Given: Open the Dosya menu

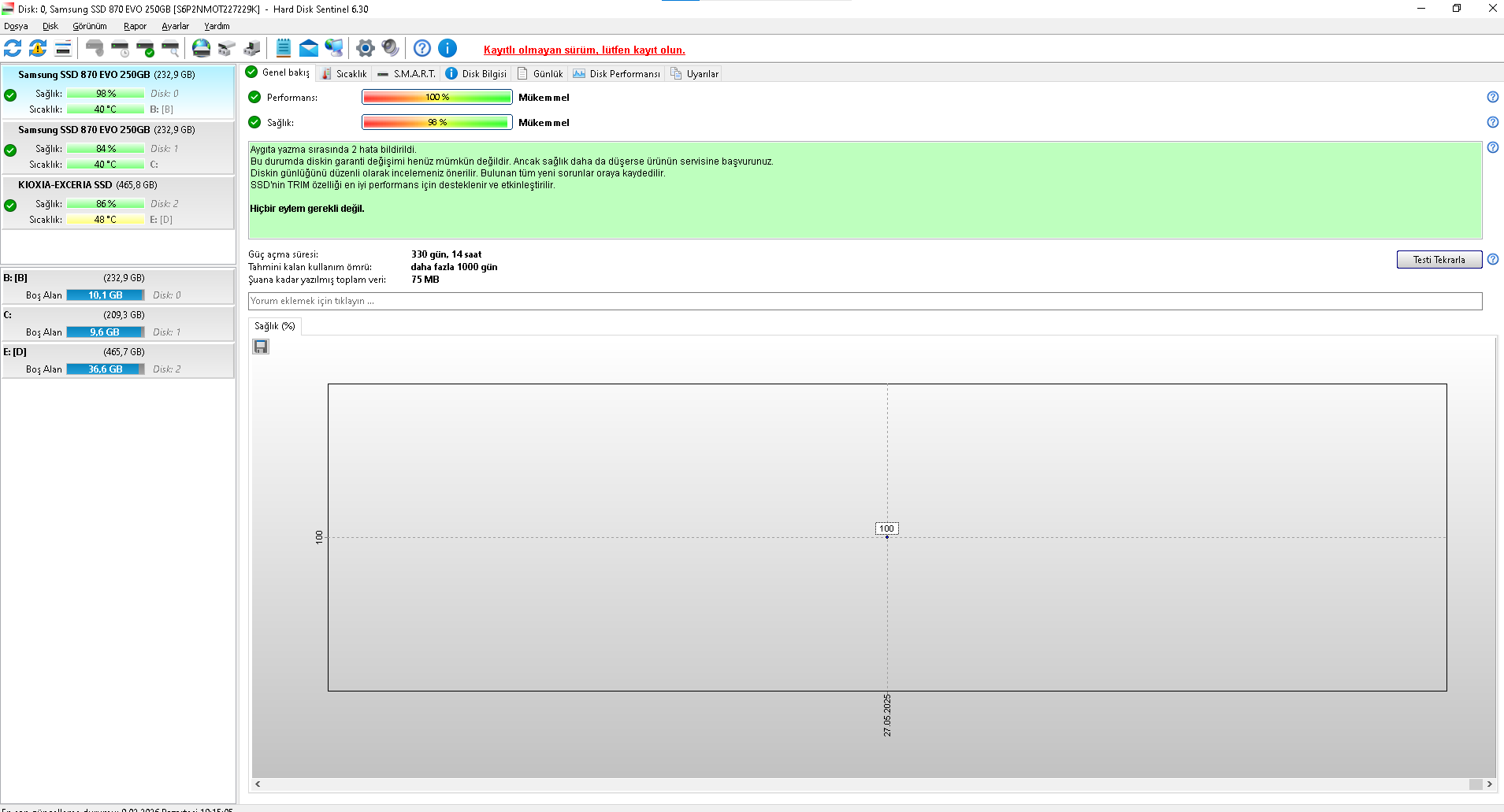Looking at the screenshot, I should tap(16, 26).
